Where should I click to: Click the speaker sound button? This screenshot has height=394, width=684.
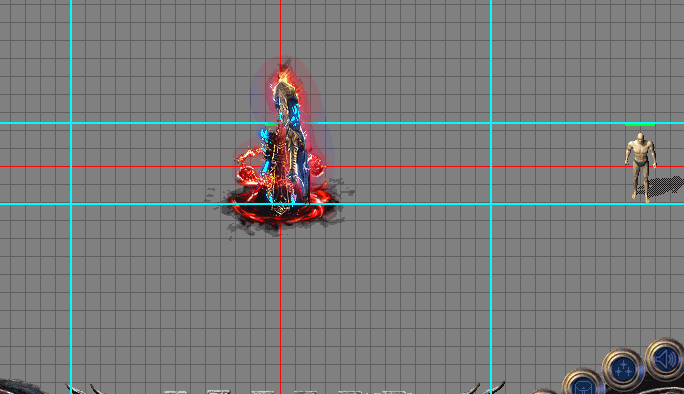665,359
